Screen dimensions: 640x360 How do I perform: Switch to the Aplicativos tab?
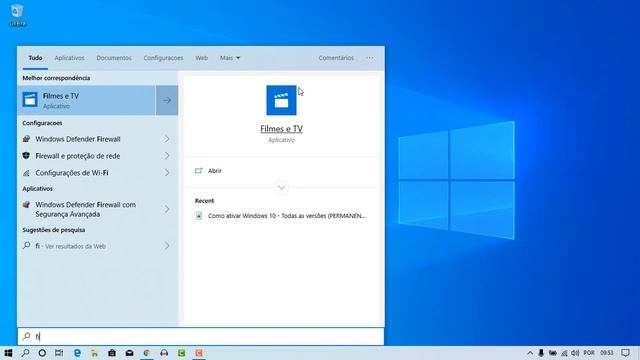(69, 58)
